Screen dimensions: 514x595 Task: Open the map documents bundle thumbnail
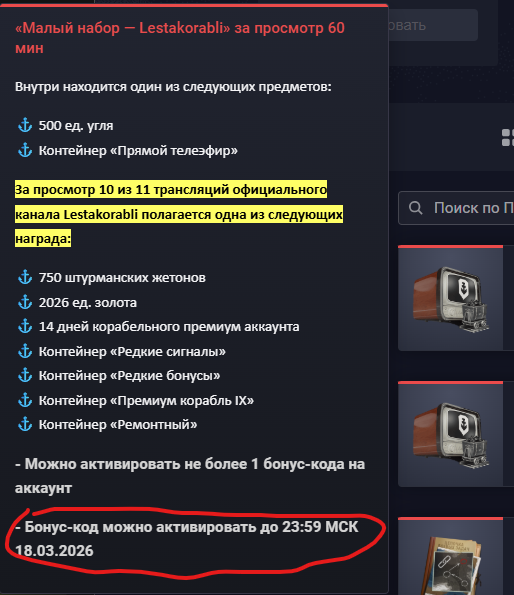(450, 556)
